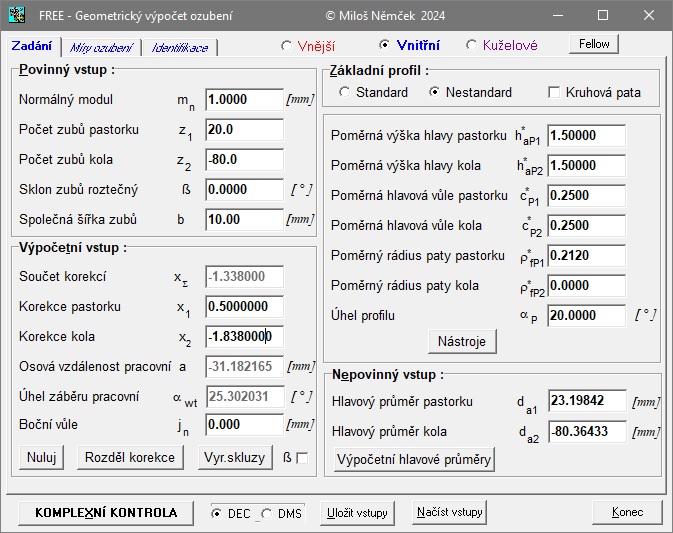
Task: Click the Společná šířka zubů field
Action: (x=244, y=220)
